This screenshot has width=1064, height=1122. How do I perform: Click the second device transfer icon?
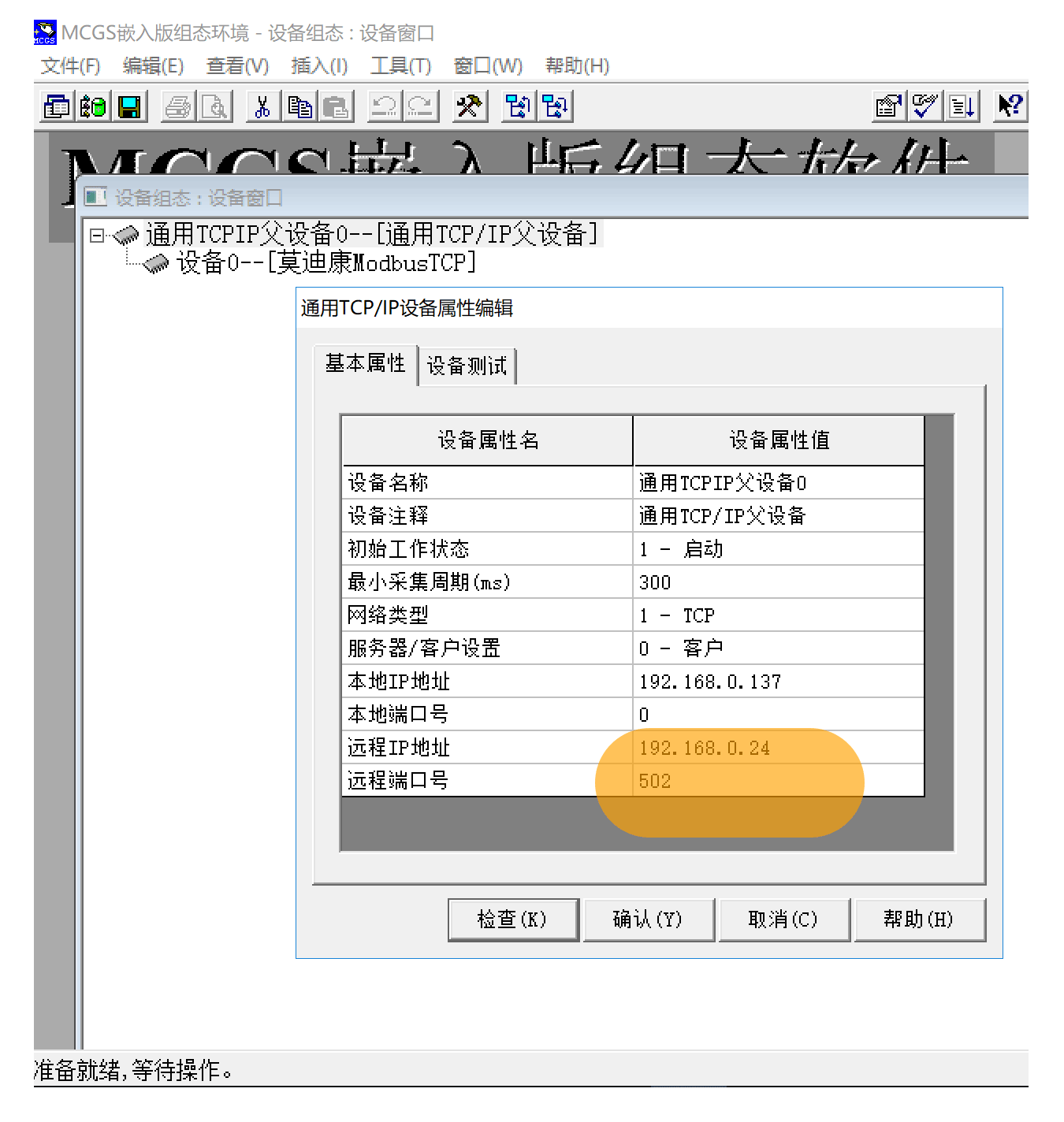point(554,106)
